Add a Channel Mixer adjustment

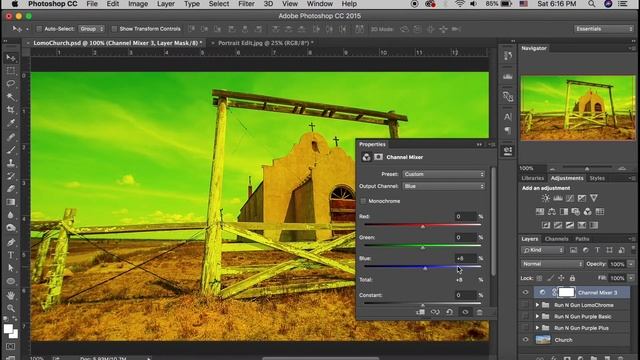pyautogui.click(x=587, y=211)
